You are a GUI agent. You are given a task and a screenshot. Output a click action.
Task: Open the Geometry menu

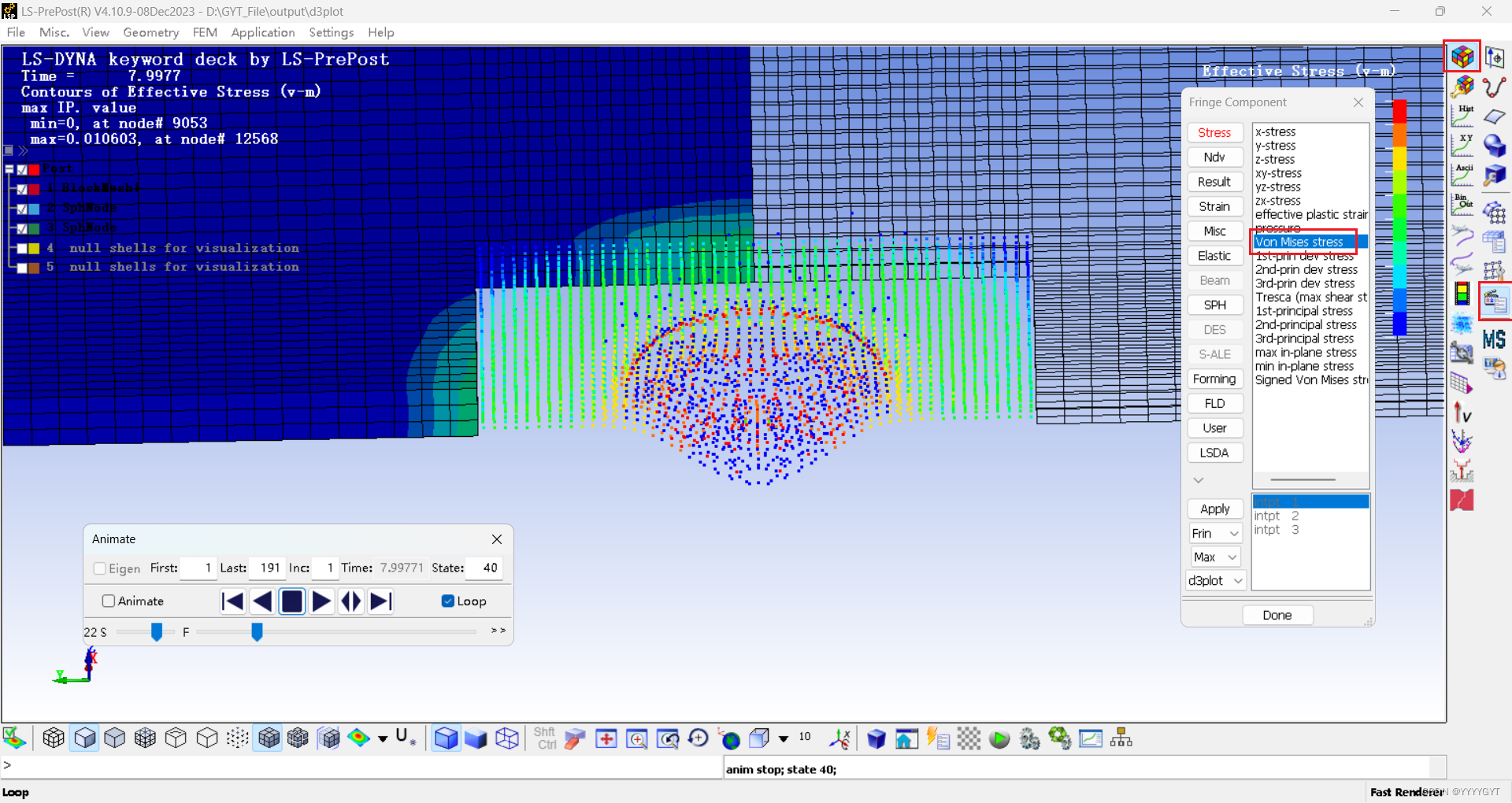(151, 32)
